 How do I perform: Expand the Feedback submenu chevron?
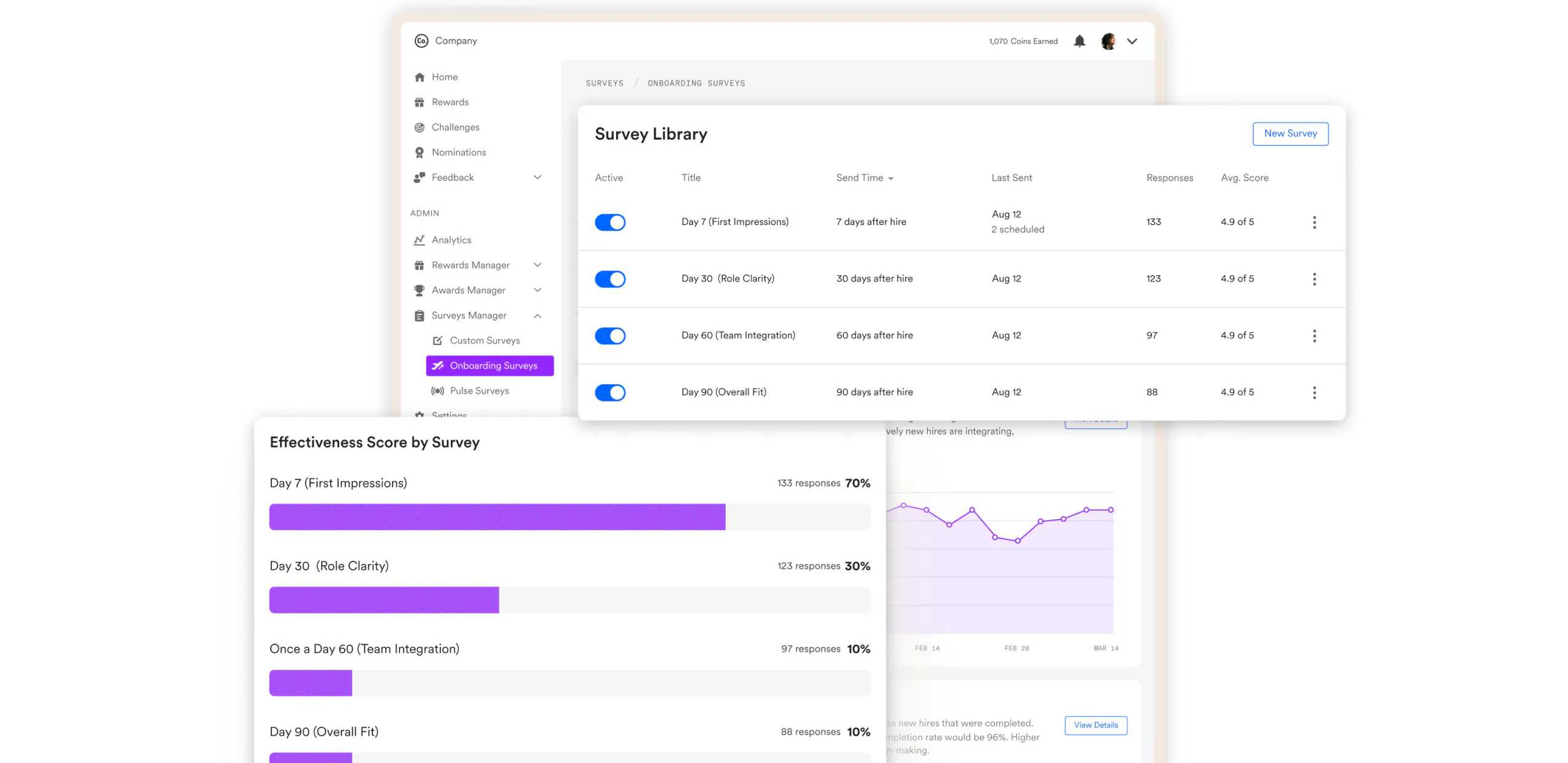click(537, 178)
